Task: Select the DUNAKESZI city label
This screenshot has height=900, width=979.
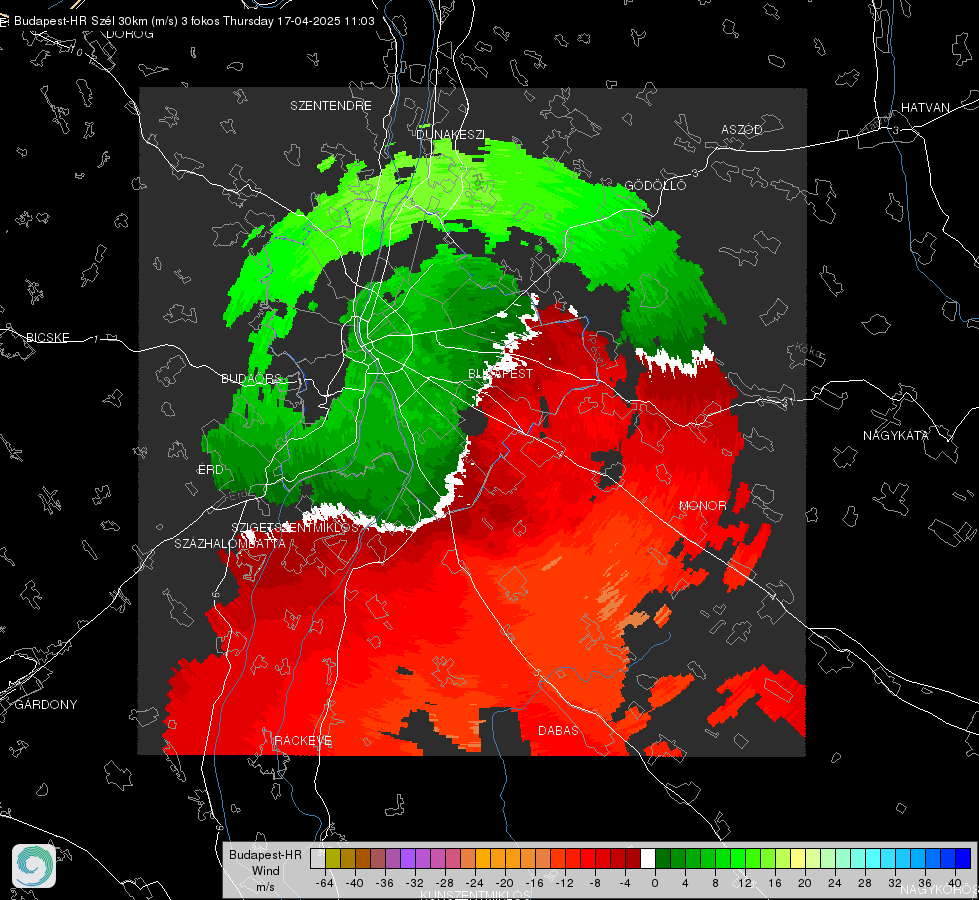Action: [450, 134]
